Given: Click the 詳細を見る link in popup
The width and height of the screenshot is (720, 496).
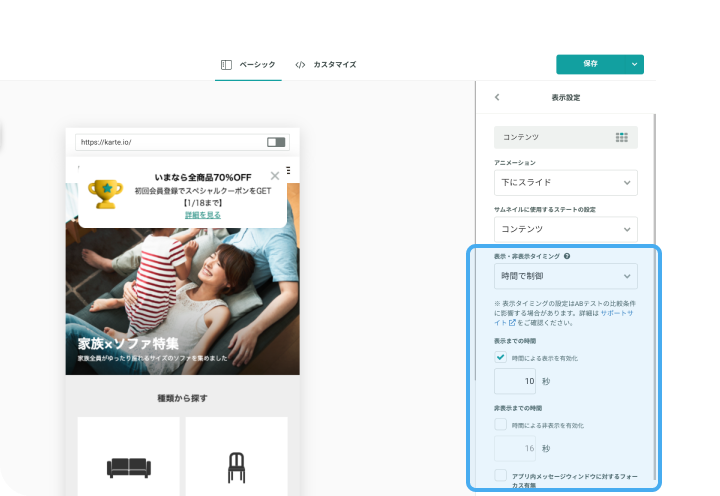Looking at the screenshot, I should pyautogui.click(x=202, y=215).
